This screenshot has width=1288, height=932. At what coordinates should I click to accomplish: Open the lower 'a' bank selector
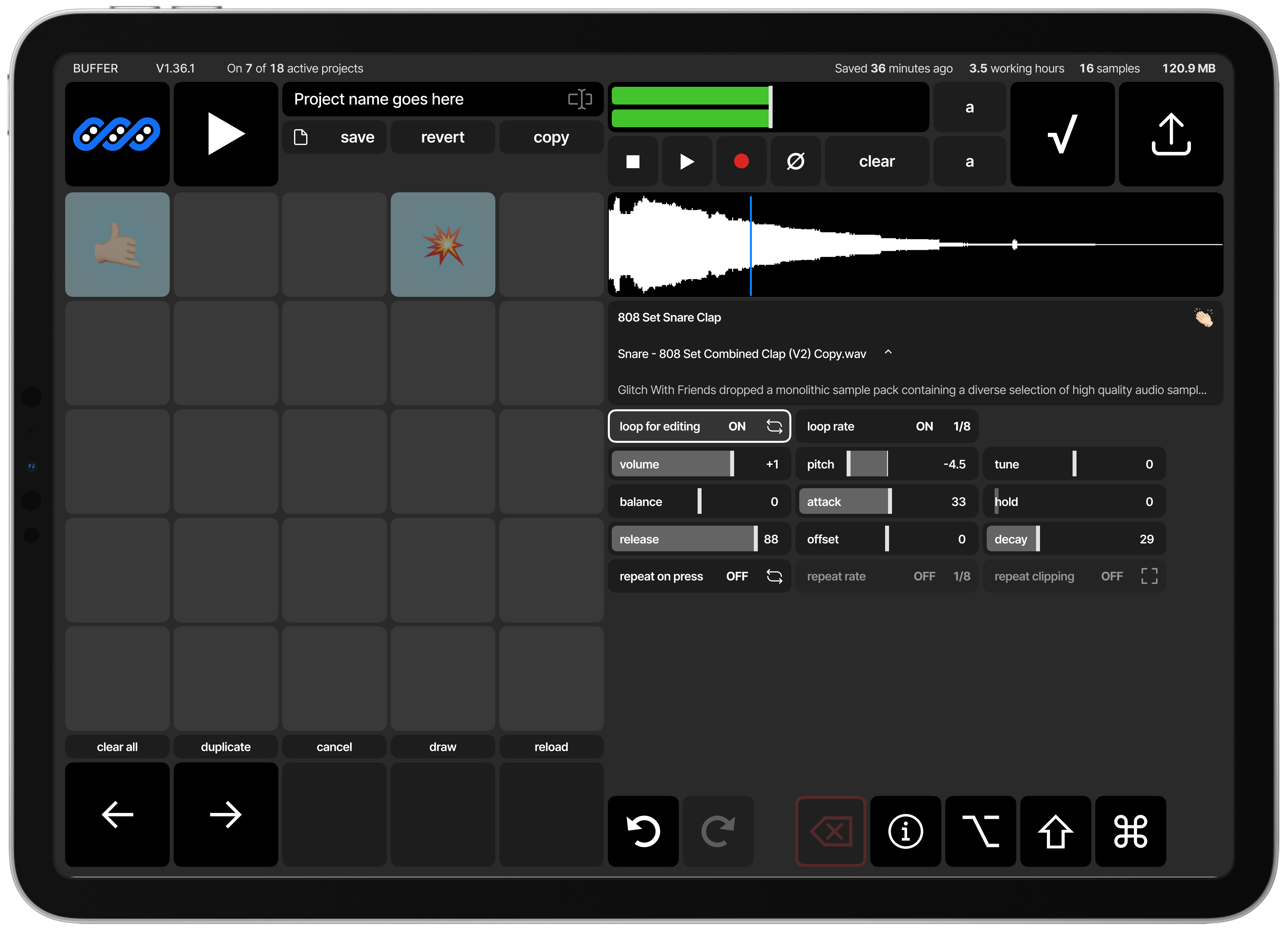(969, 161)
